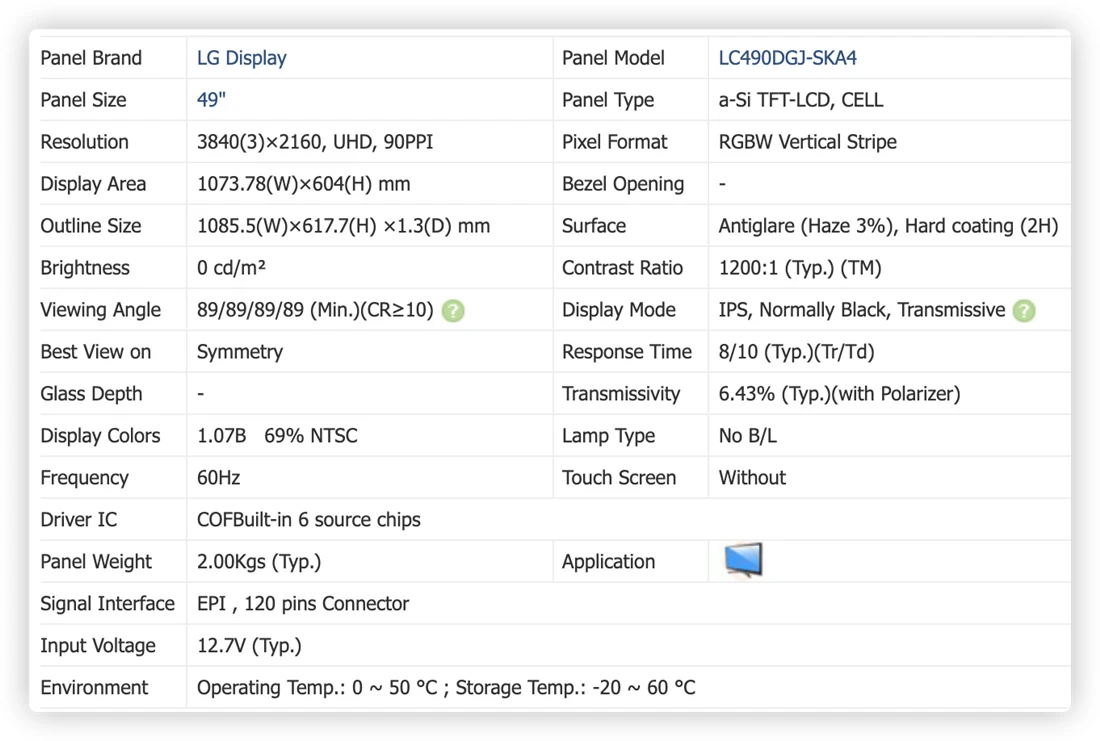Click the "Touch Screen" label
This screenshot has height=741, width=1100.
(x=619, y=478)
